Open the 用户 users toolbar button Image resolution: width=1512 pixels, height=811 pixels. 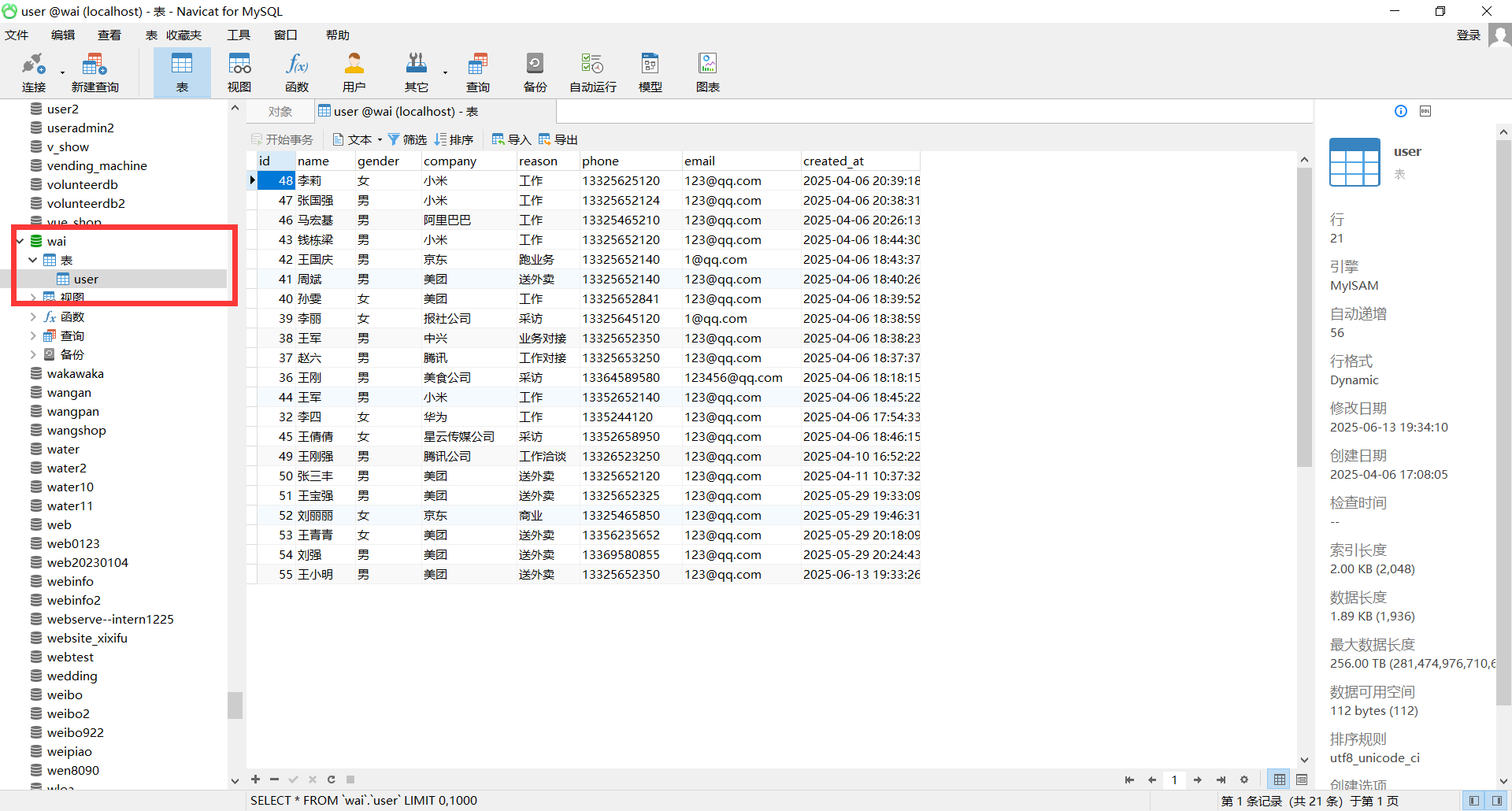click(x=354, y=72)
